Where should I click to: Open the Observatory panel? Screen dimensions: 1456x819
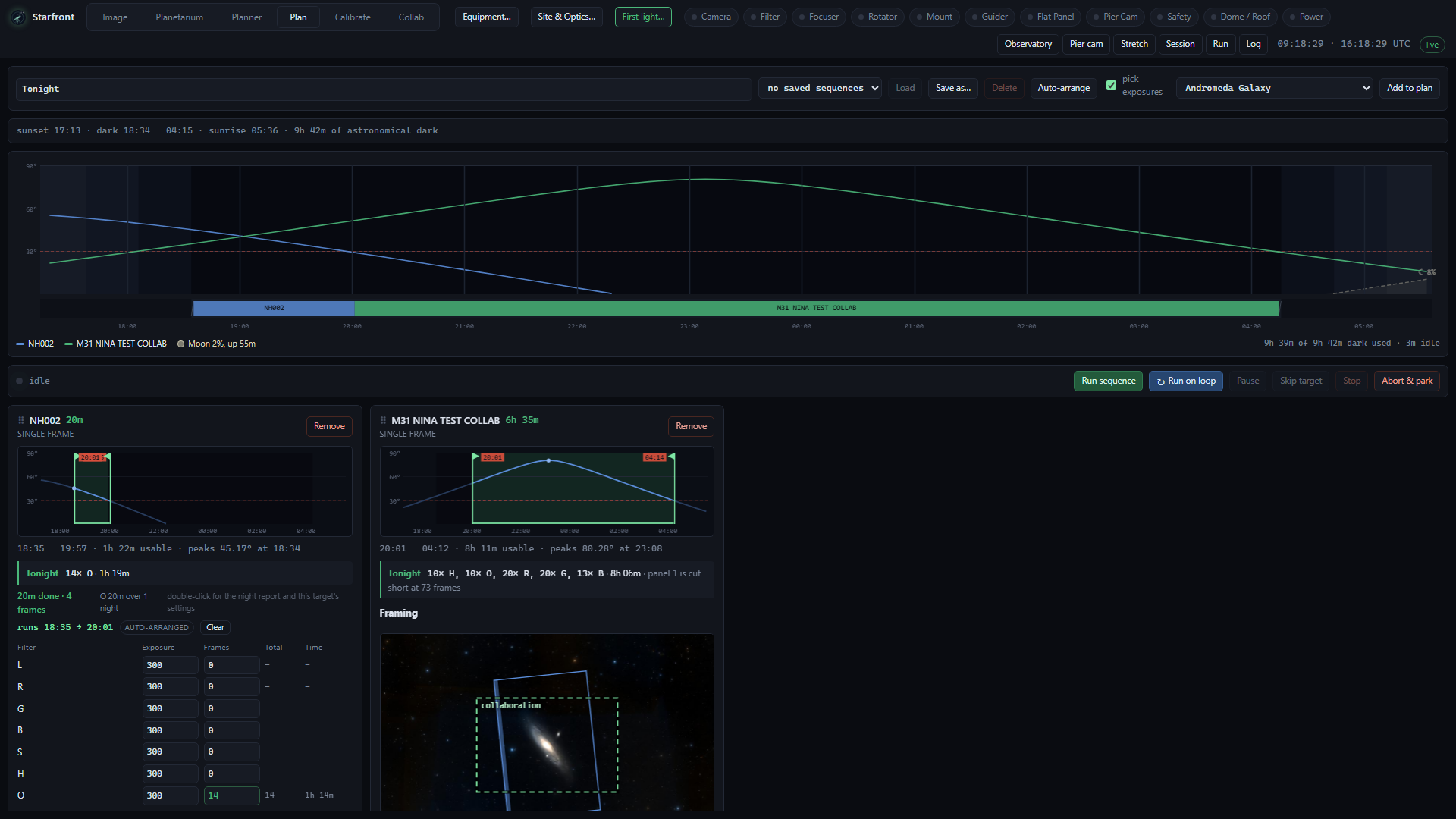[x=1028, y=44]
